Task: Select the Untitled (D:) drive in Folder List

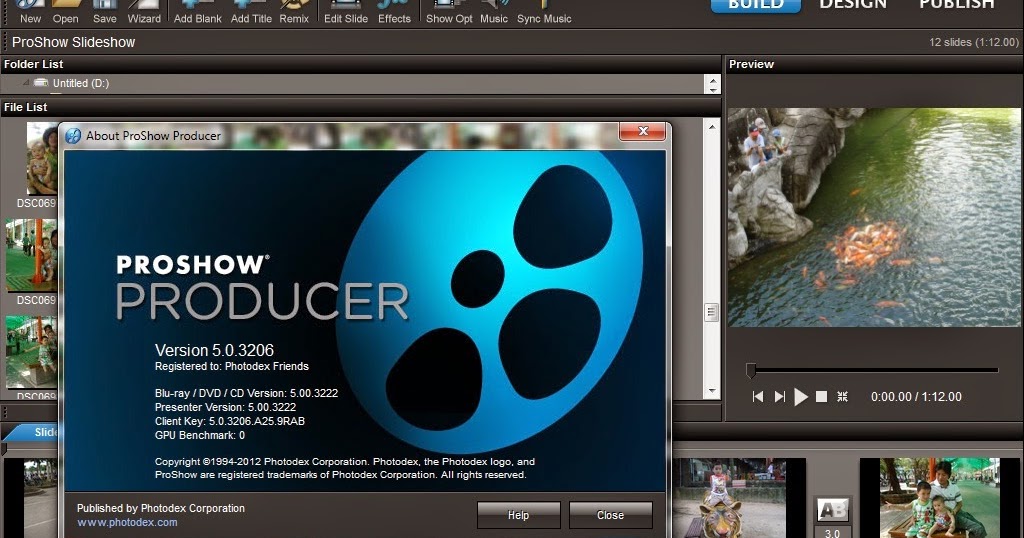Action: click(x=80, y=83)
